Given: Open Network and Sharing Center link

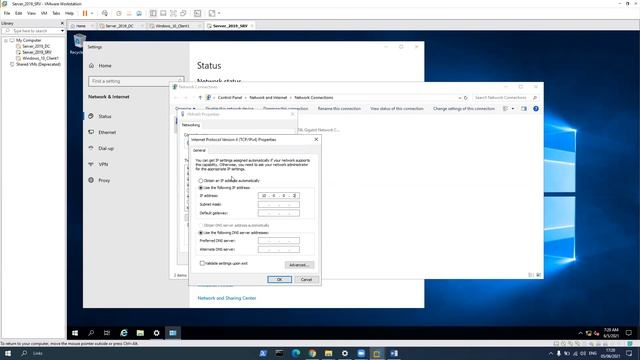Looking at the screenshot, I should tap(227, 298).
